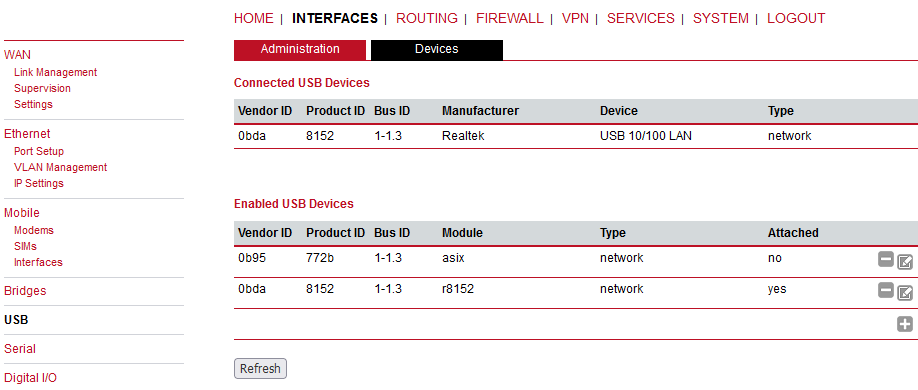Open Ethernet VLAN Management page
The height and width of the screenshot is (390, 918).
(60, 167)
